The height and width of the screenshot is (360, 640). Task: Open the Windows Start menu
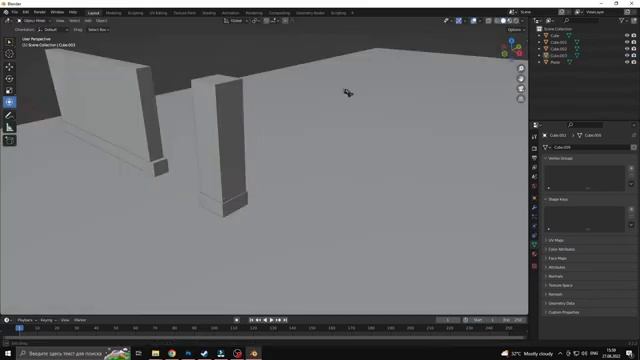[8, 353]
